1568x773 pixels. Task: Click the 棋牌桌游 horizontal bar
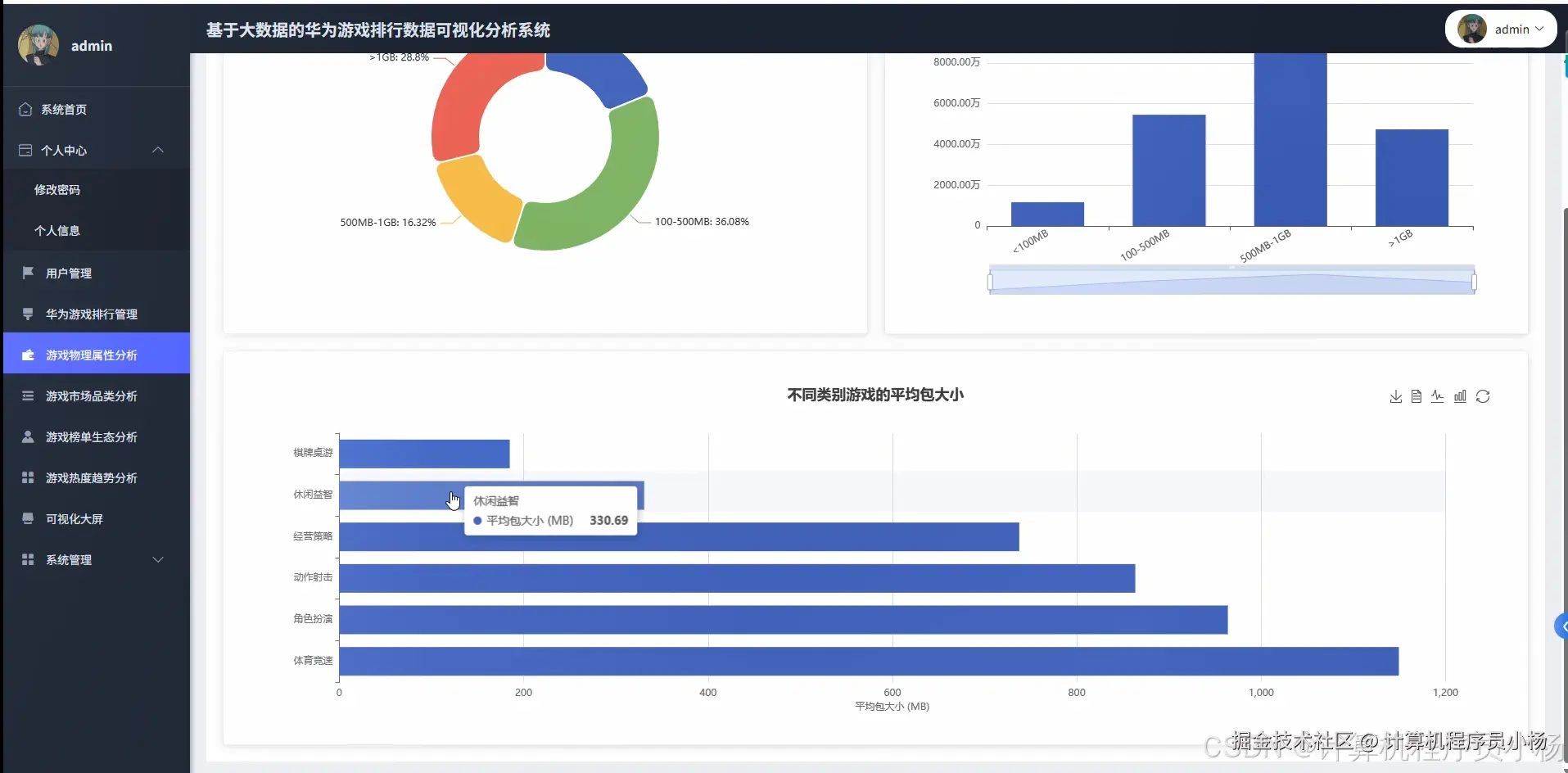[424, 454]
